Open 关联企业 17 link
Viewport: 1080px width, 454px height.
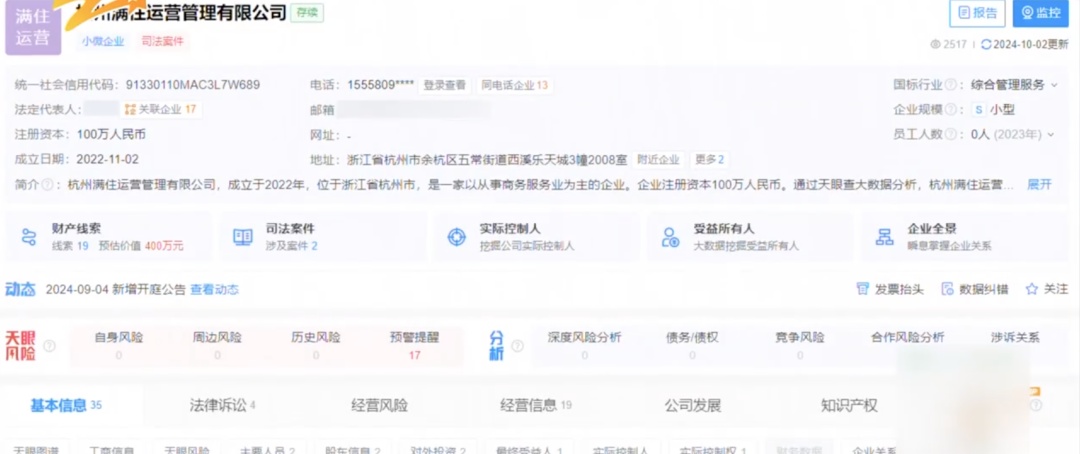(161, 110)
